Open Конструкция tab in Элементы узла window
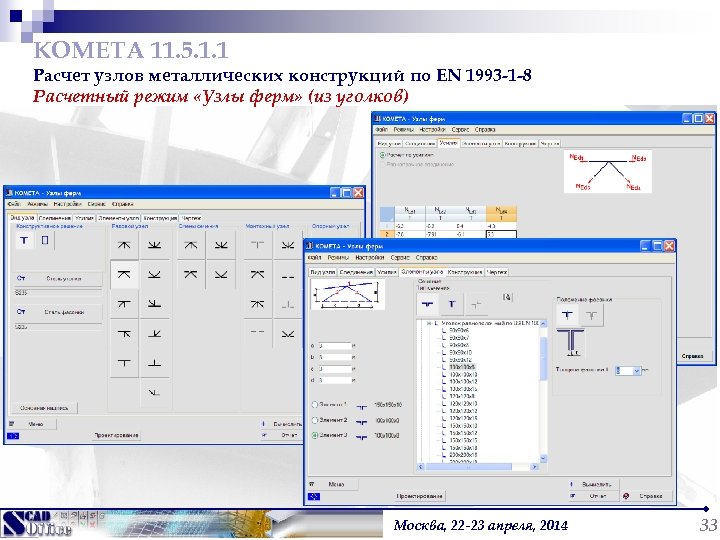720x540 pixels. pos(465,272)
